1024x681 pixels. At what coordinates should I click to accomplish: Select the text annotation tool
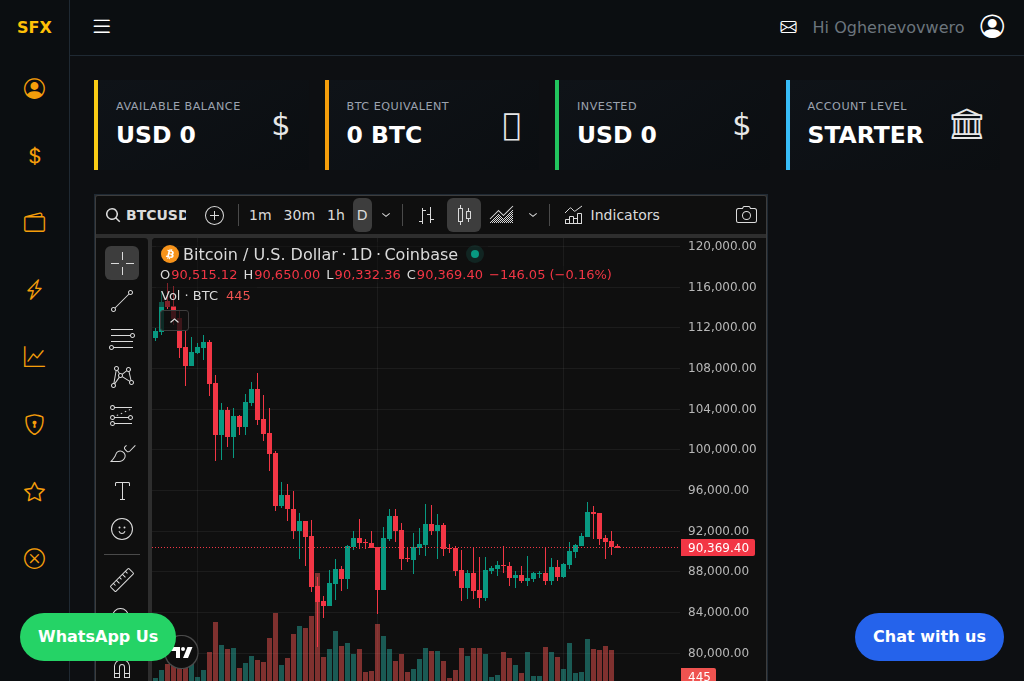[122, 491]
